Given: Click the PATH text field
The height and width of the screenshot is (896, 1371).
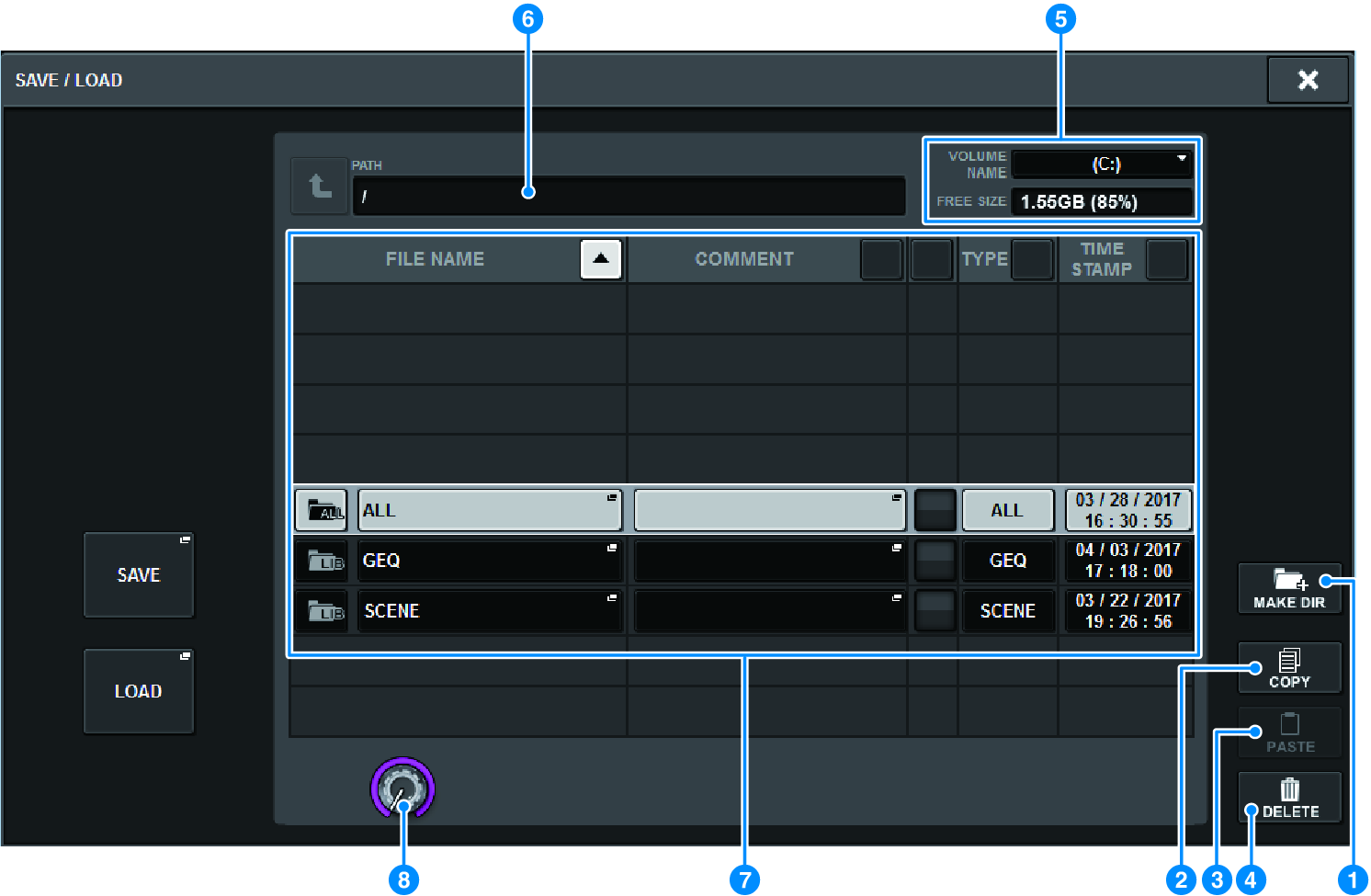Looking at the screenshot, I should point(629,196).
